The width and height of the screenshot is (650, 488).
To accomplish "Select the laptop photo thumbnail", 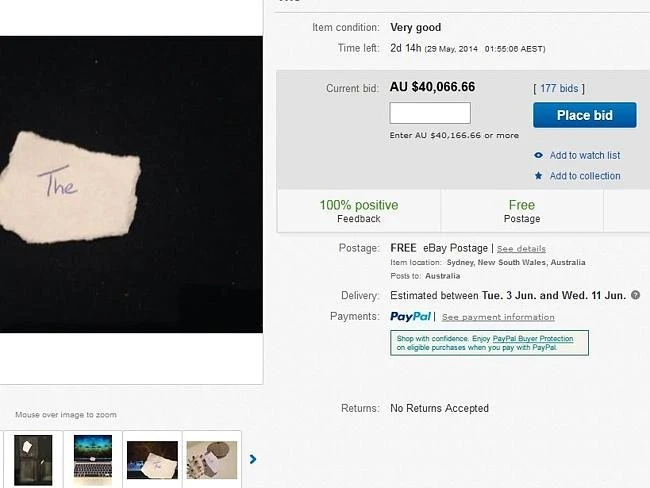I will (x=93, y=459).
